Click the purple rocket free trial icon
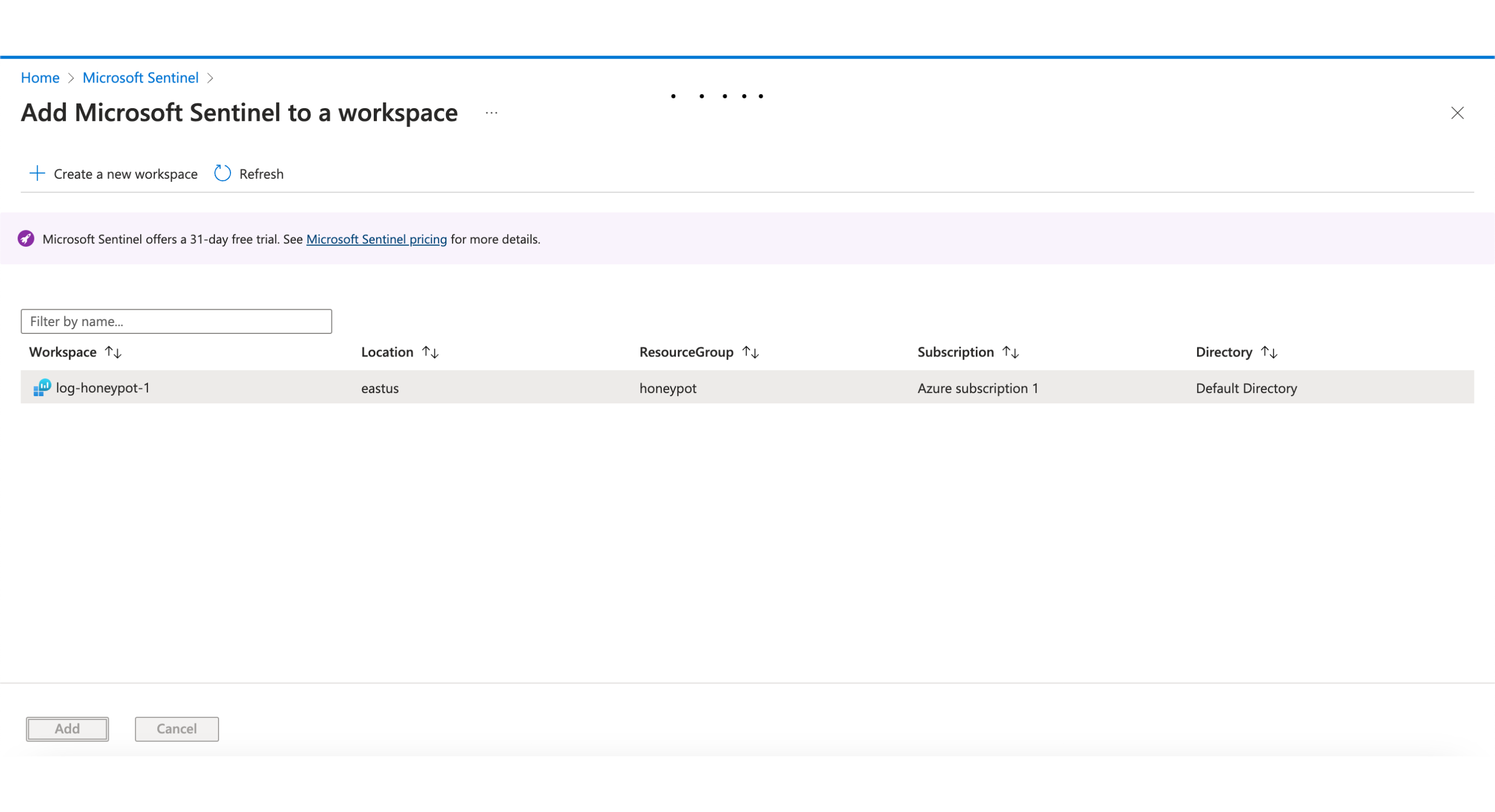Screen dimensions: 1495x812 [26, 238]
